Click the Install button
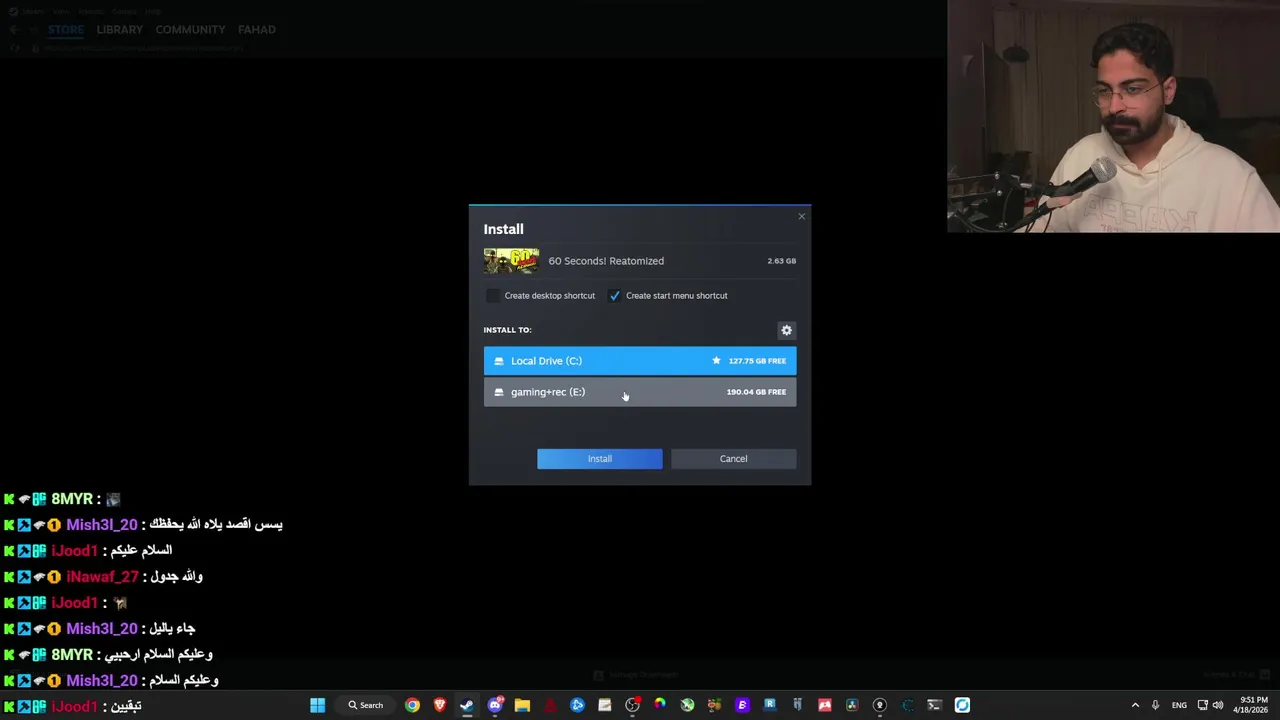1280x720 pixels. (x=599, y=459)
